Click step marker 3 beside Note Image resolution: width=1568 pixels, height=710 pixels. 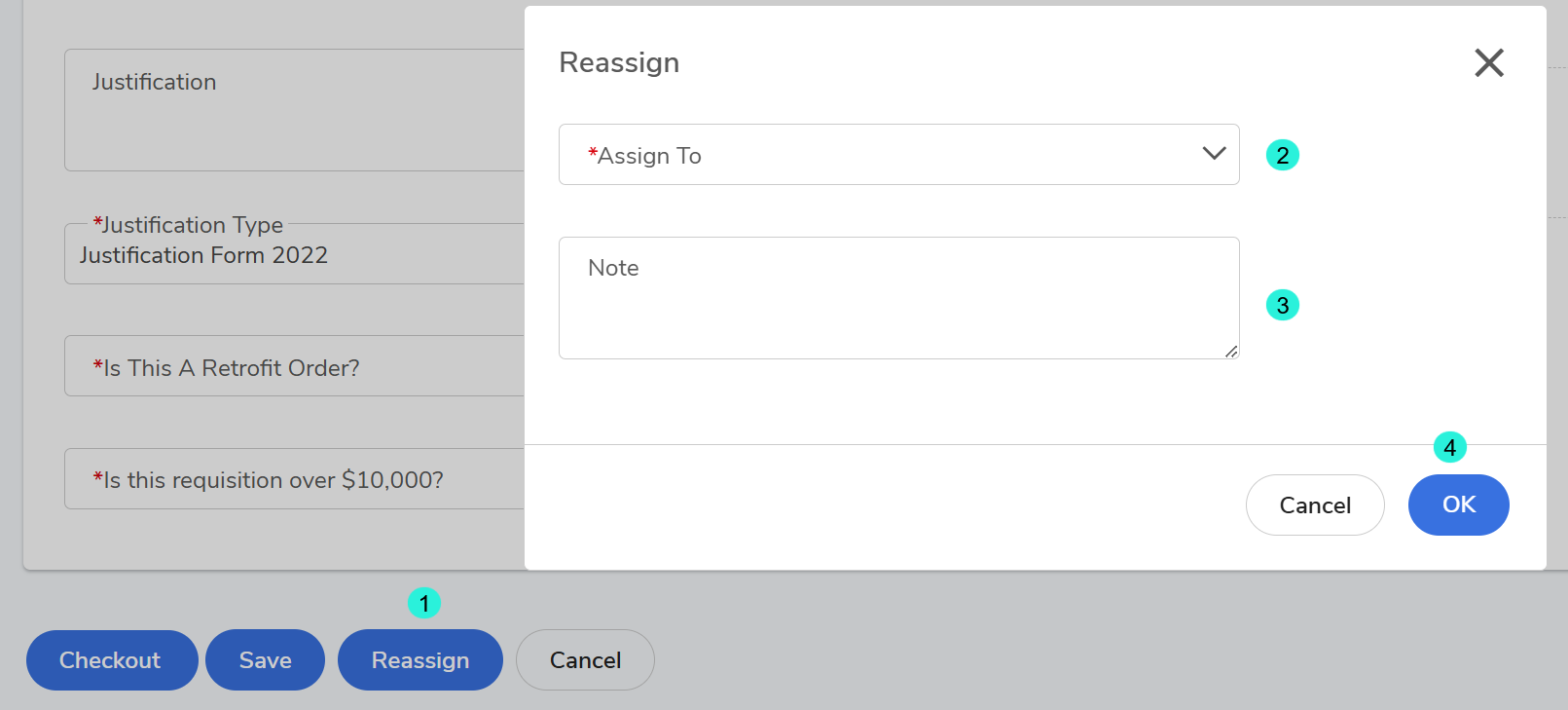[x=1282, y=306]
